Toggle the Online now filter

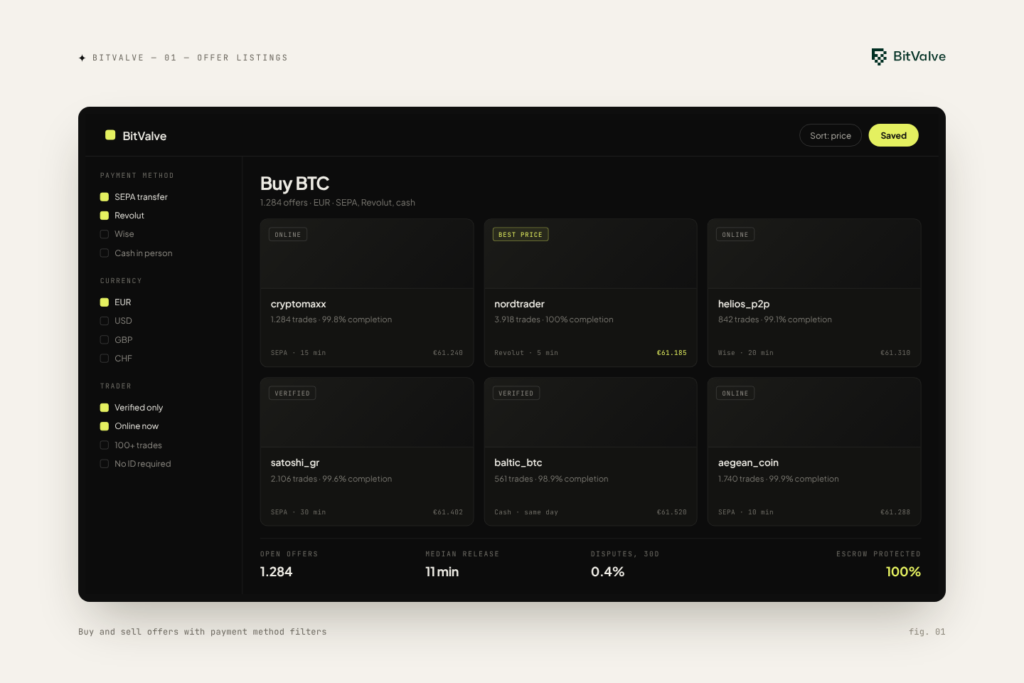(104, 426)
